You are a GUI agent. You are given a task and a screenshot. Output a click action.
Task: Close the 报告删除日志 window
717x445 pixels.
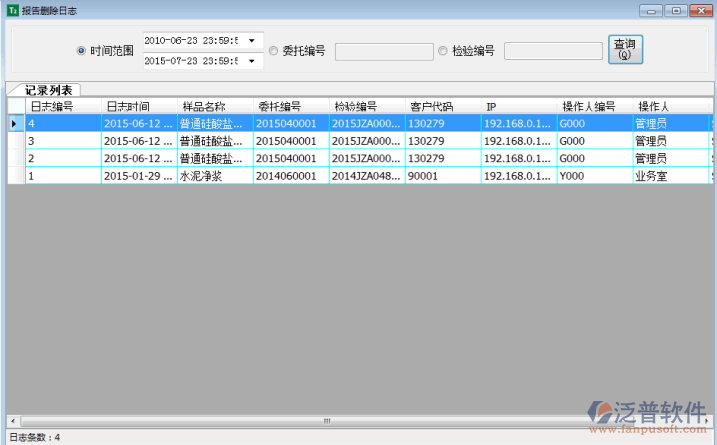point(700,10)
